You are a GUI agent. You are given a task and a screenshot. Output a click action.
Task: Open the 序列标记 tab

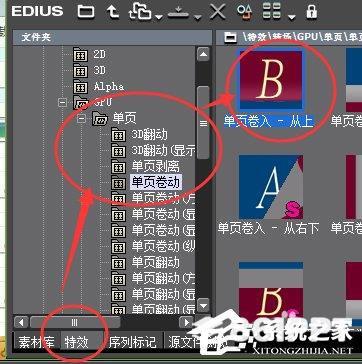click(133, 342)
